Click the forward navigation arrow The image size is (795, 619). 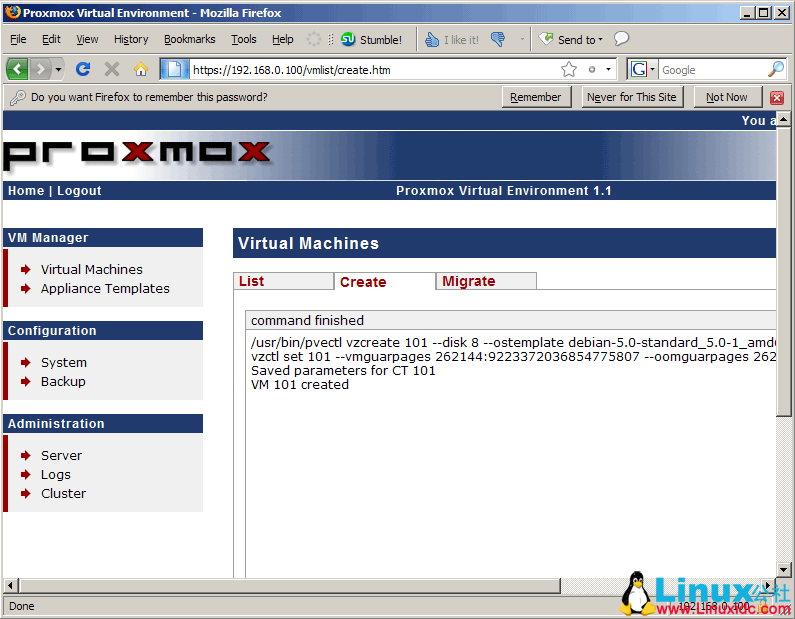pyautogui.click(x=41, y=69)
